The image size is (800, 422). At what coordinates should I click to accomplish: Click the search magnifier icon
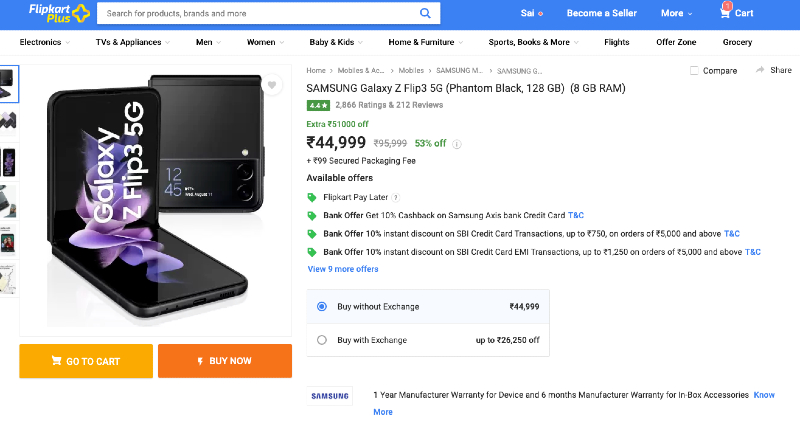pyautogui.click(x=425, y=14)
